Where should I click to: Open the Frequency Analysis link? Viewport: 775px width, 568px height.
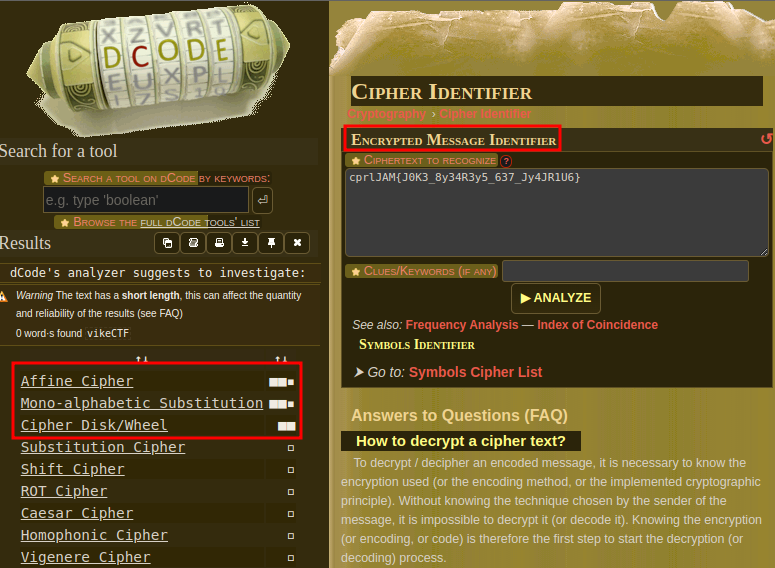[463, 325]
